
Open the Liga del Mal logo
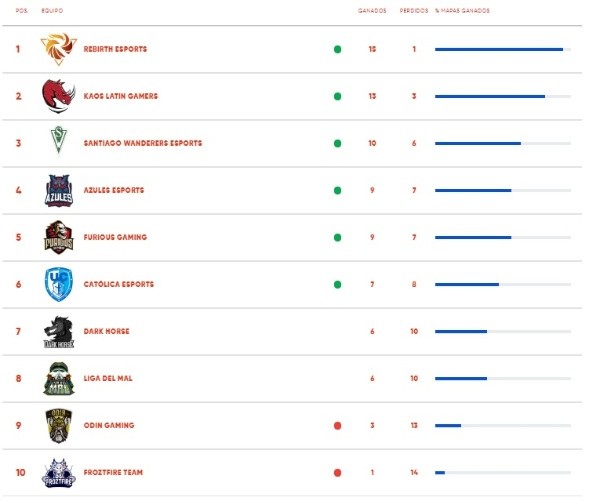59,379
